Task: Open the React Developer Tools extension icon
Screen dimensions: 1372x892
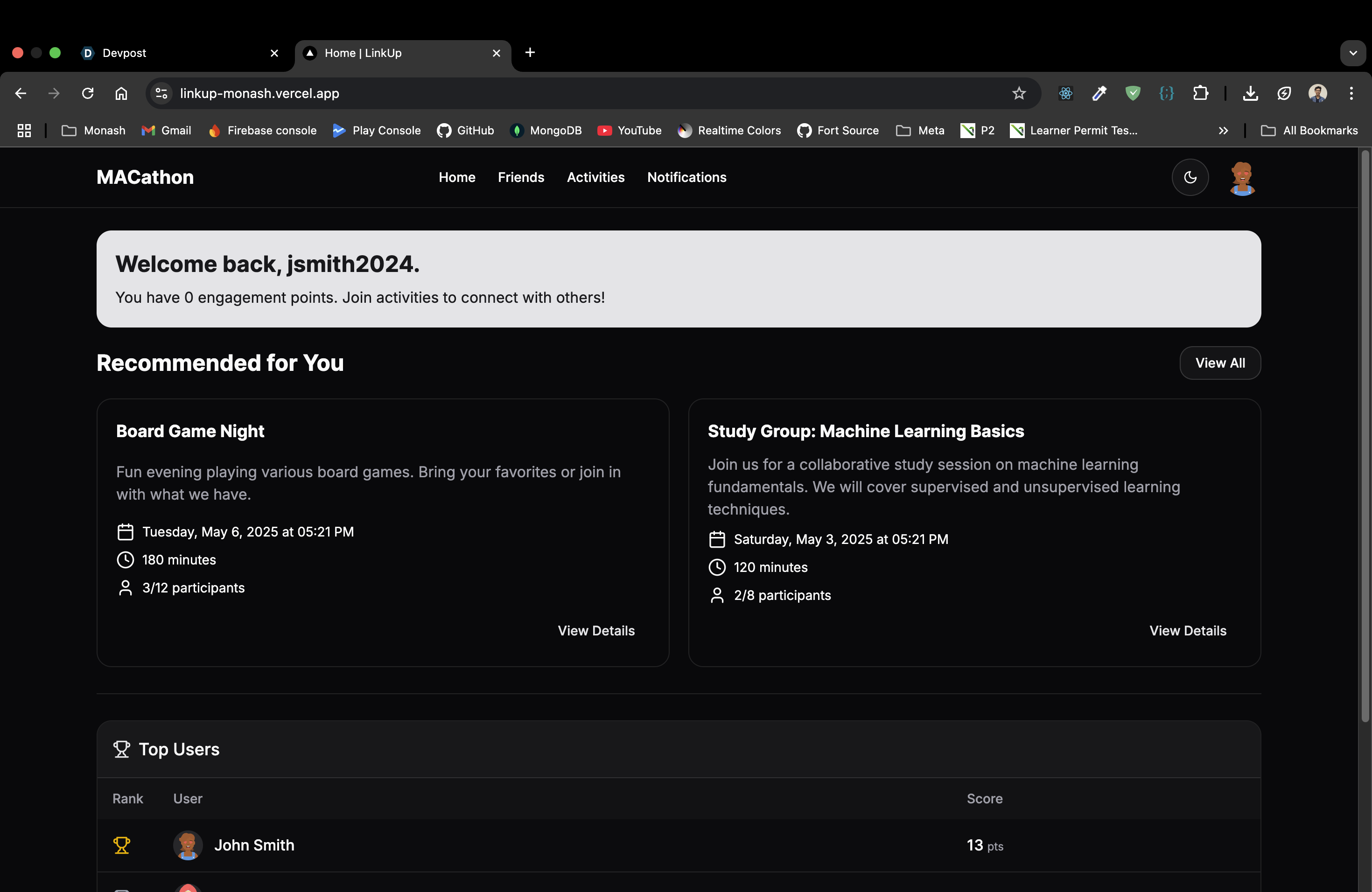Action: [1065, 93]
